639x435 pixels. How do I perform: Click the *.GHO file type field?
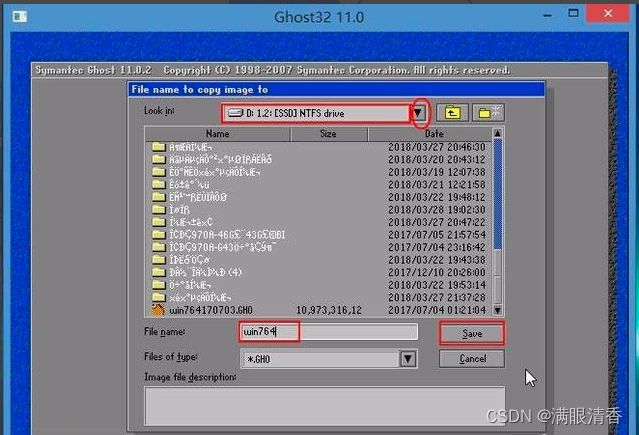[320, 359]
